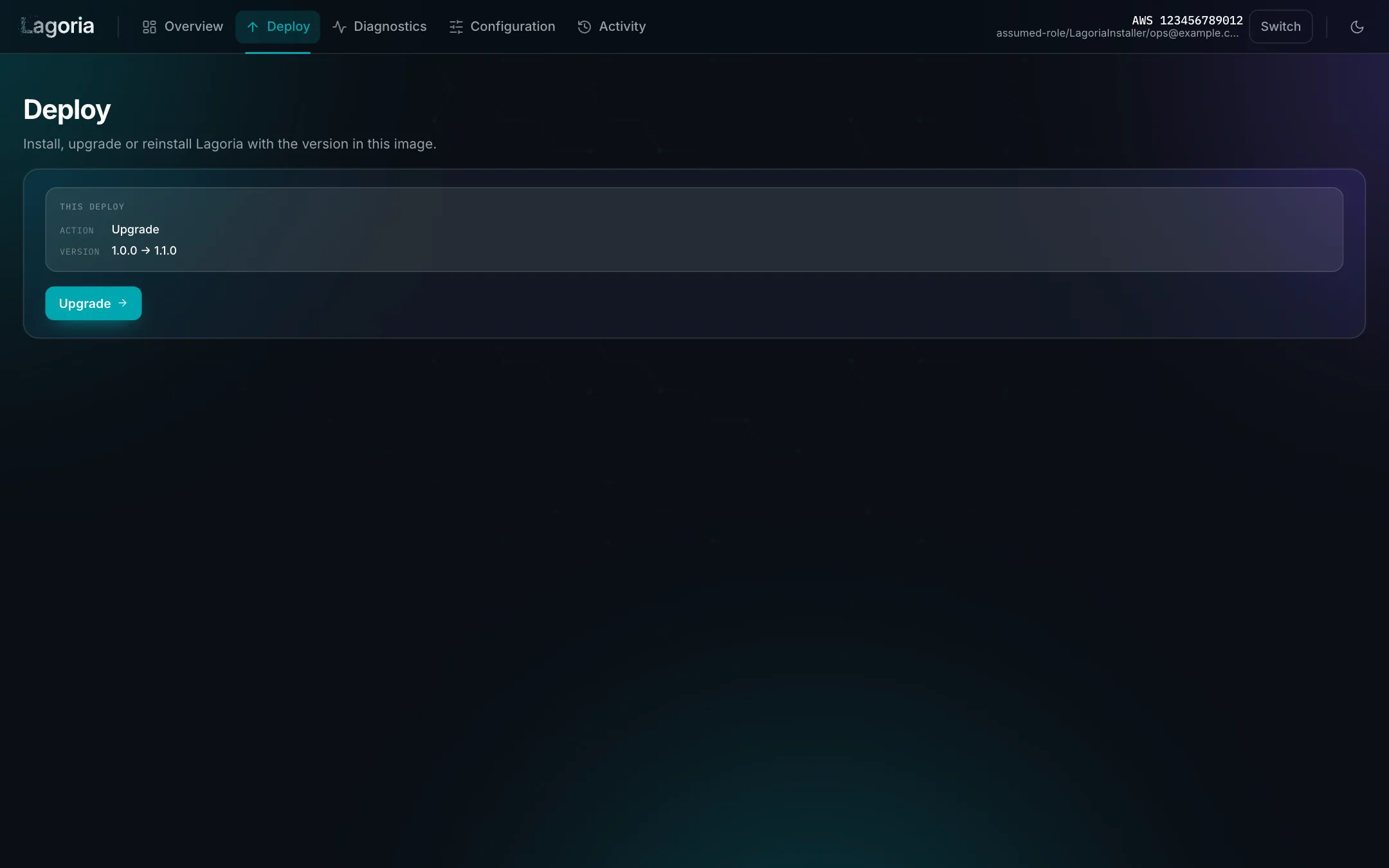Click the Lagoria logo
The image size is (1389, 868).
pyautogui.click(x=57, y=26)
